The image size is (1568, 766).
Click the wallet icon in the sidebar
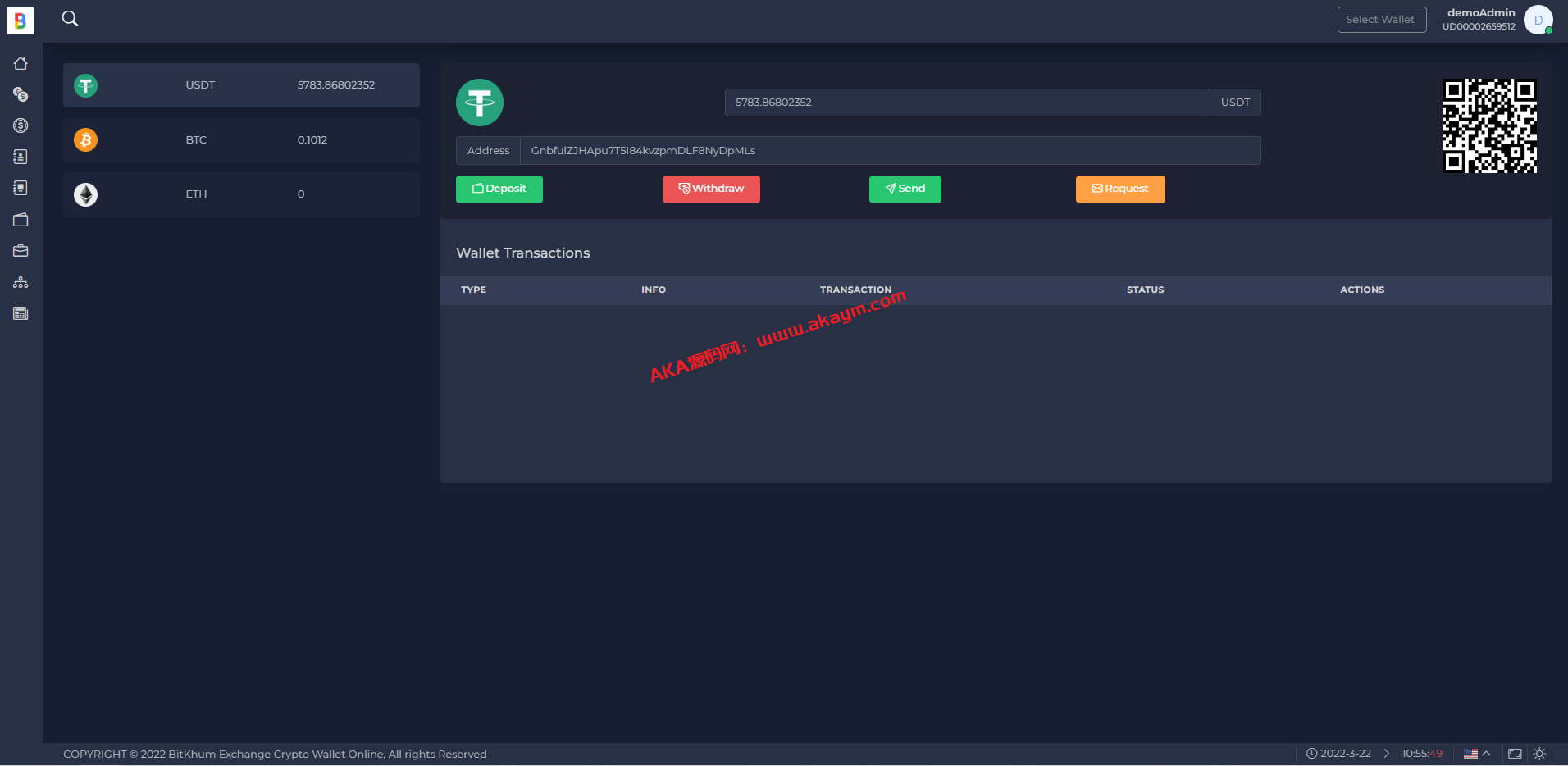pyautogui.click(x=21, y=220)
